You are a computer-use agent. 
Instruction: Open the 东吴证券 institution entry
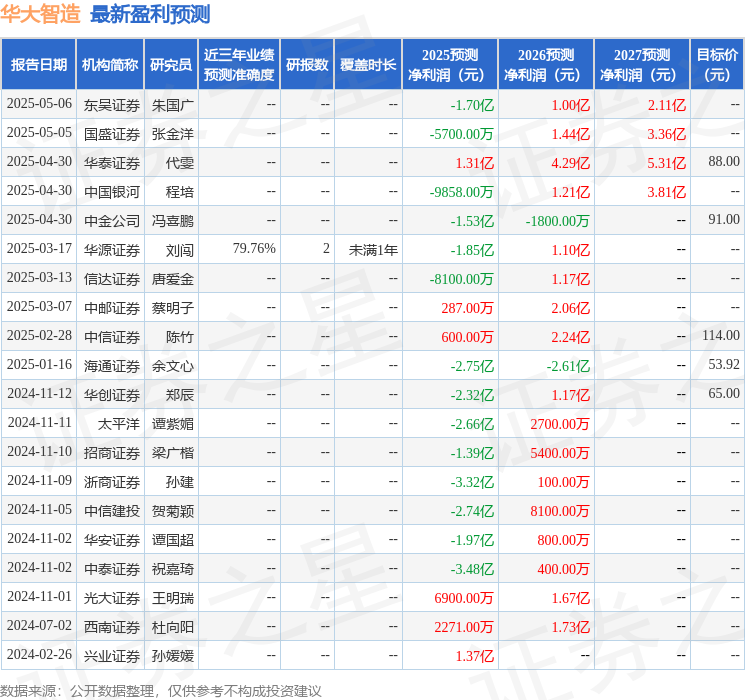(112, 104)
